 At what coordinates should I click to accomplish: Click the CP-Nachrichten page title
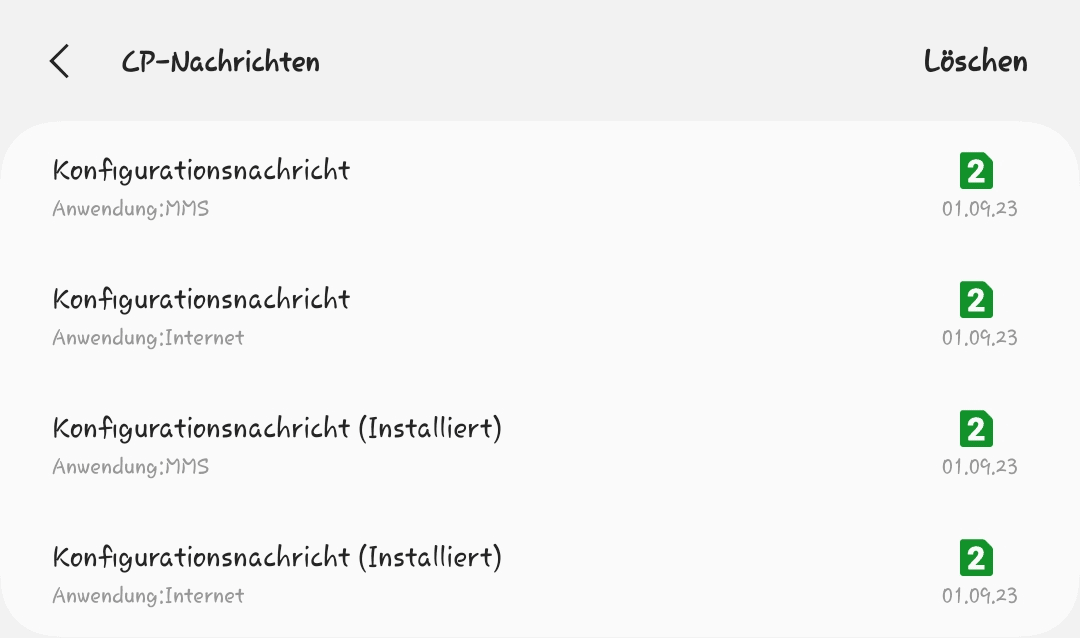point(221,62)
